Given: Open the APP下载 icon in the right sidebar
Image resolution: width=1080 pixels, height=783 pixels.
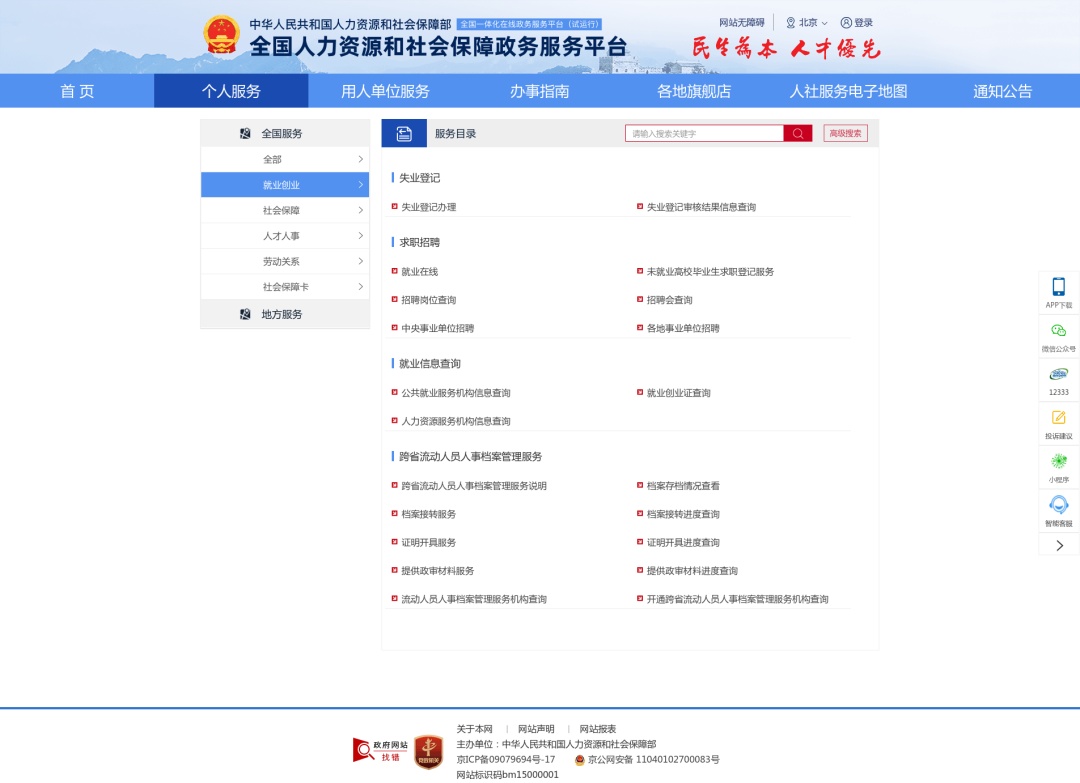Looking at the screenshot, I should [1058, 290].
